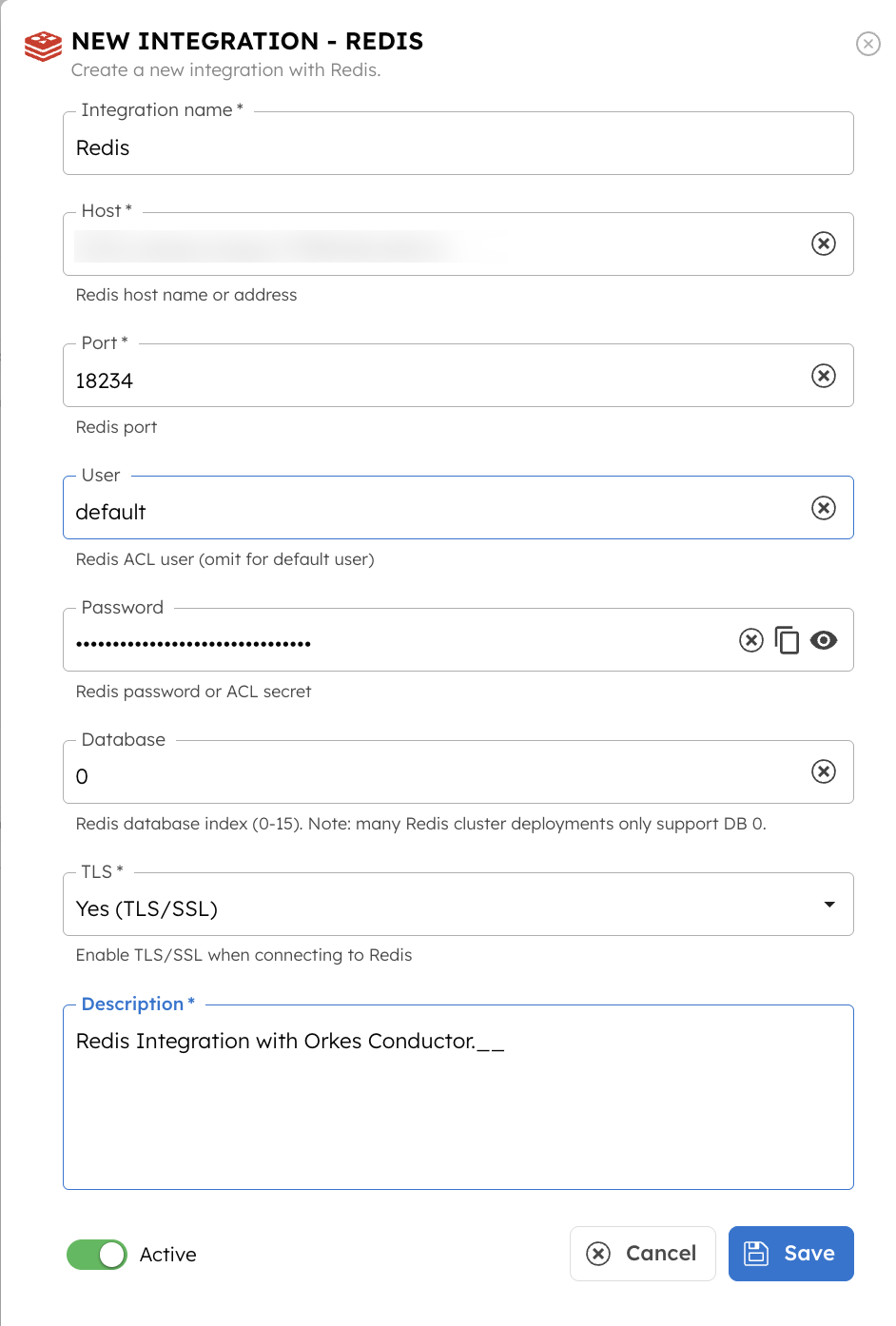Image resolution: width=896 pixels, height=1326 pixels.
Task: Cancel the new integration
Action: [x=642, y=1254]
